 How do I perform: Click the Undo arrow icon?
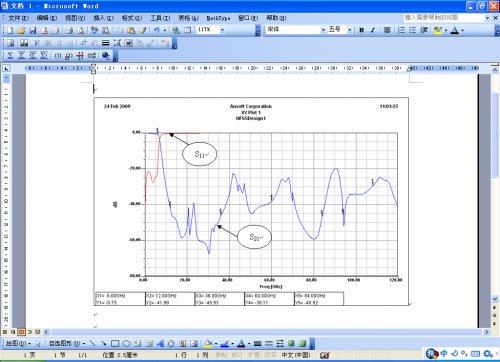click(x=156, y=30)
